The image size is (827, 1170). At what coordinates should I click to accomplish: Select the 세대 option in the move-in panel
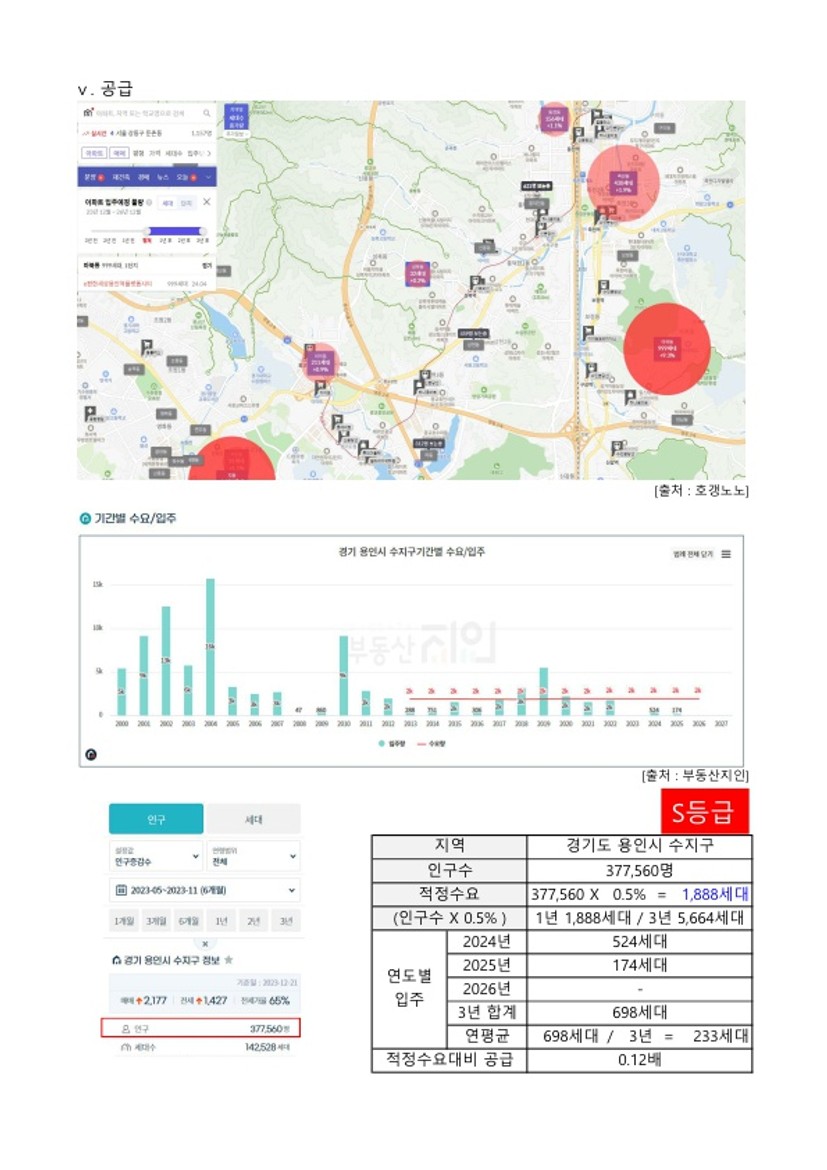(168, 203)
